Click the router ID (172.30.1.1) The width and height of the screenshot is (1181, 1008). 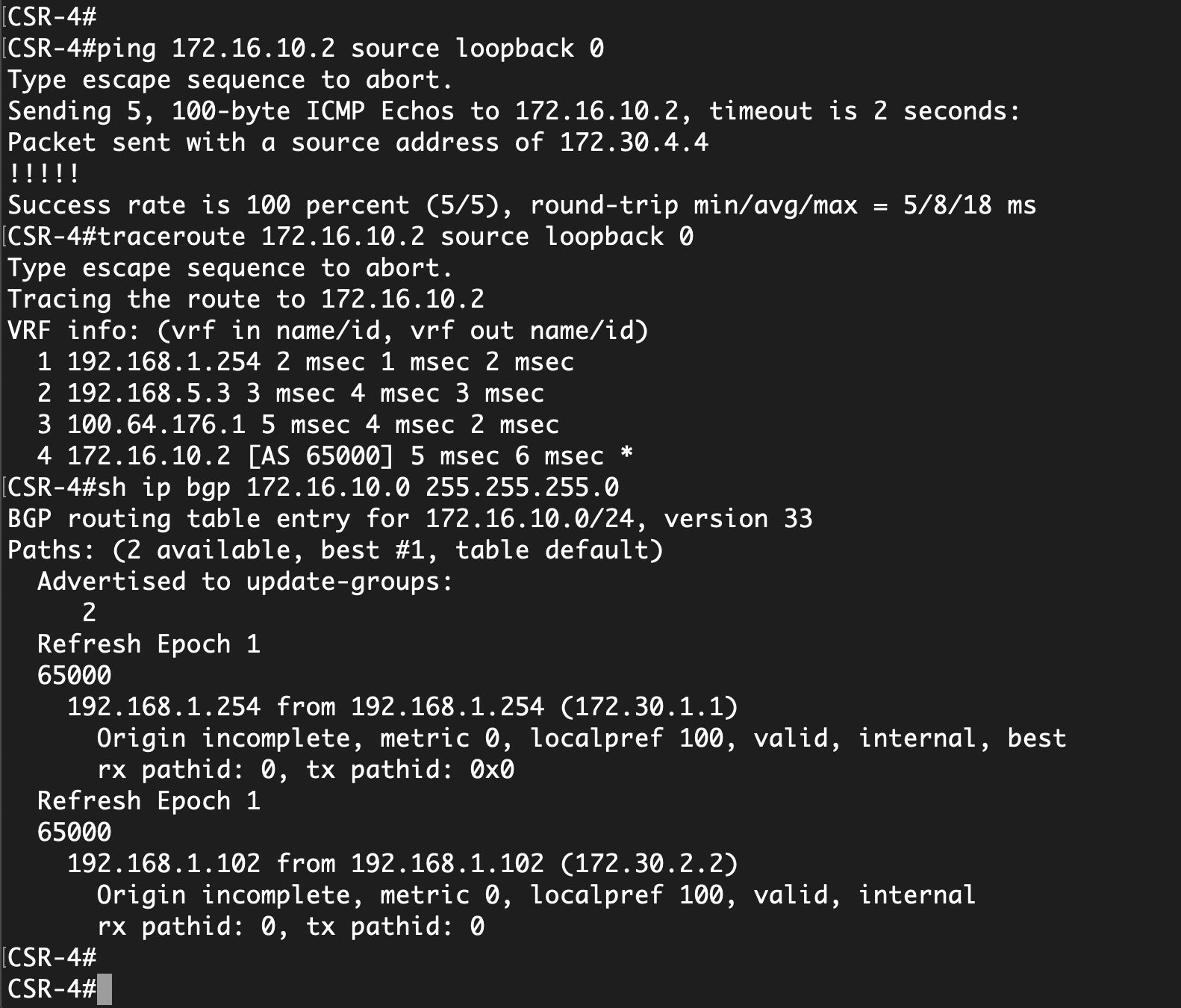click(648, 707)
